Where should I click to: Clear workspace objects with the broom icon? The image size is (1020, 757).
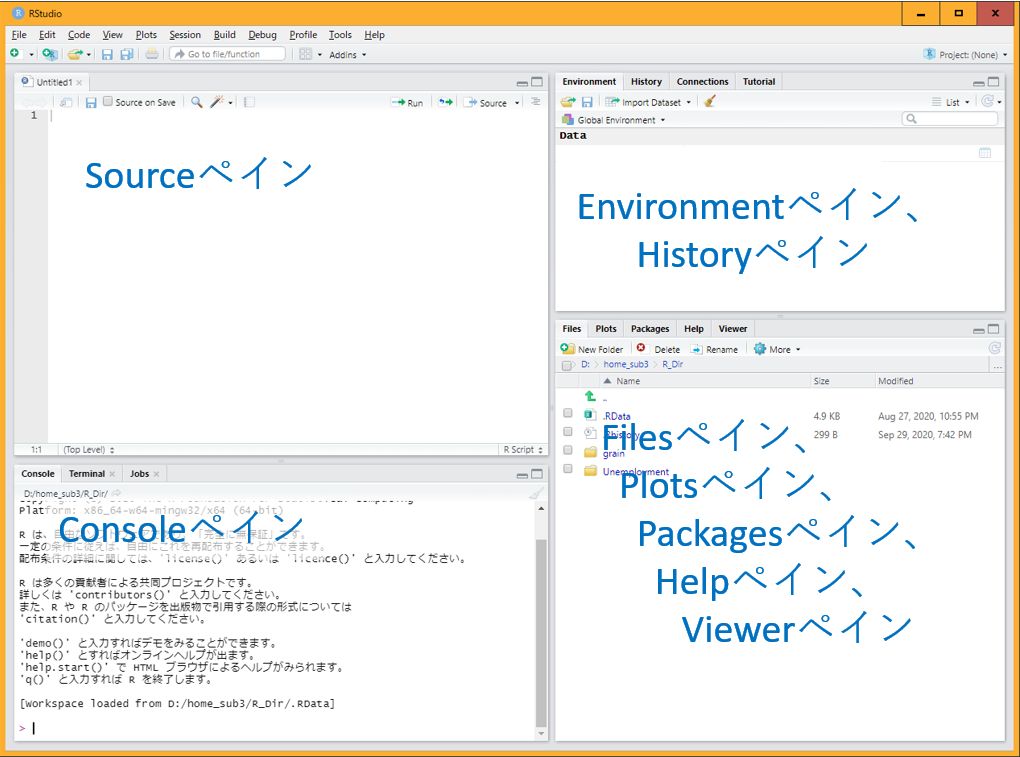pyautogui.click(x=710, y=101)
